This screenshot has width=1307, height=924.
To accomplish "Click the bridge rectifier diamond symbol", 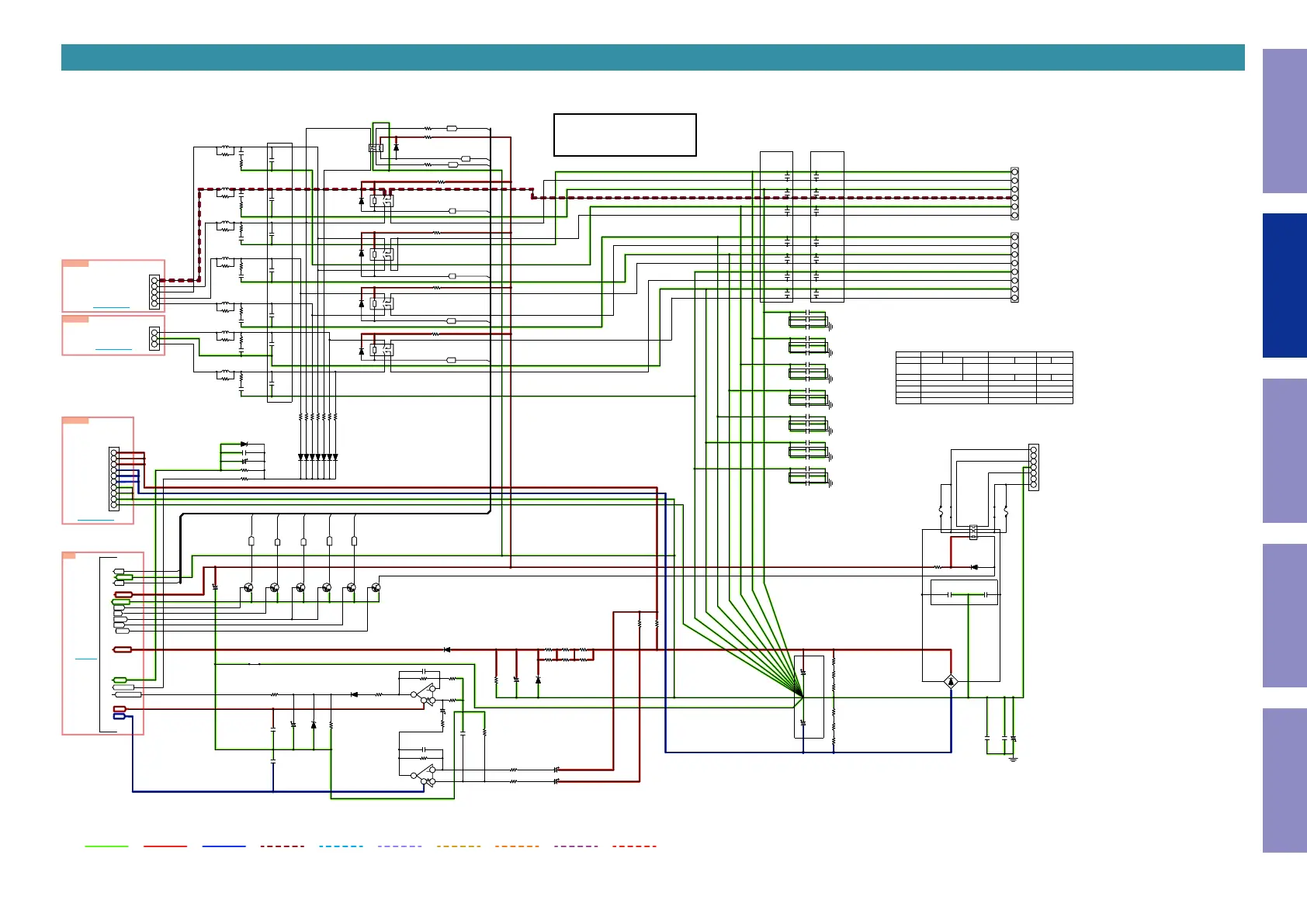I will 951,682.
